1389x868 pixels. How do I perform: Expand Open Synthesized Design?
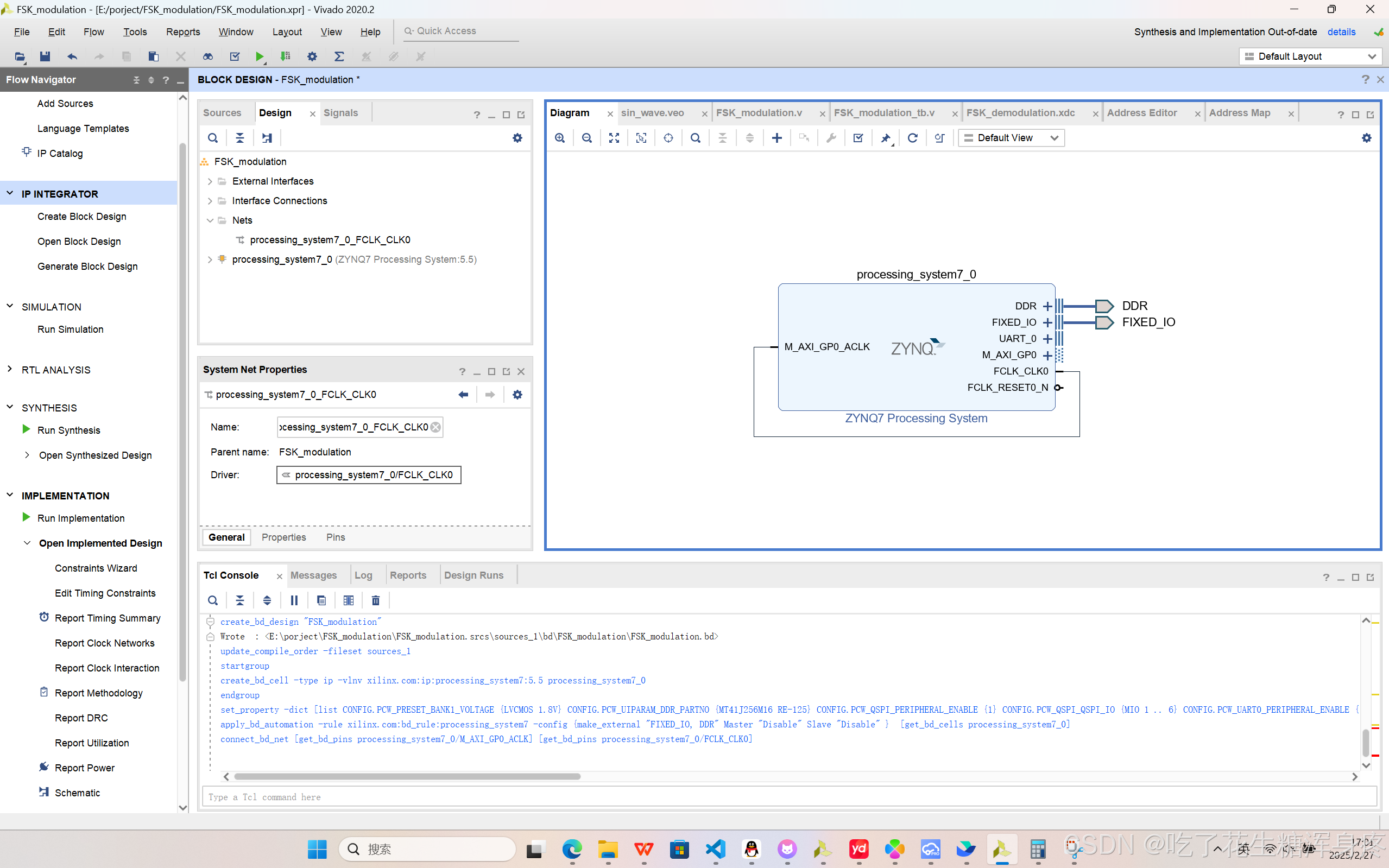27,455
